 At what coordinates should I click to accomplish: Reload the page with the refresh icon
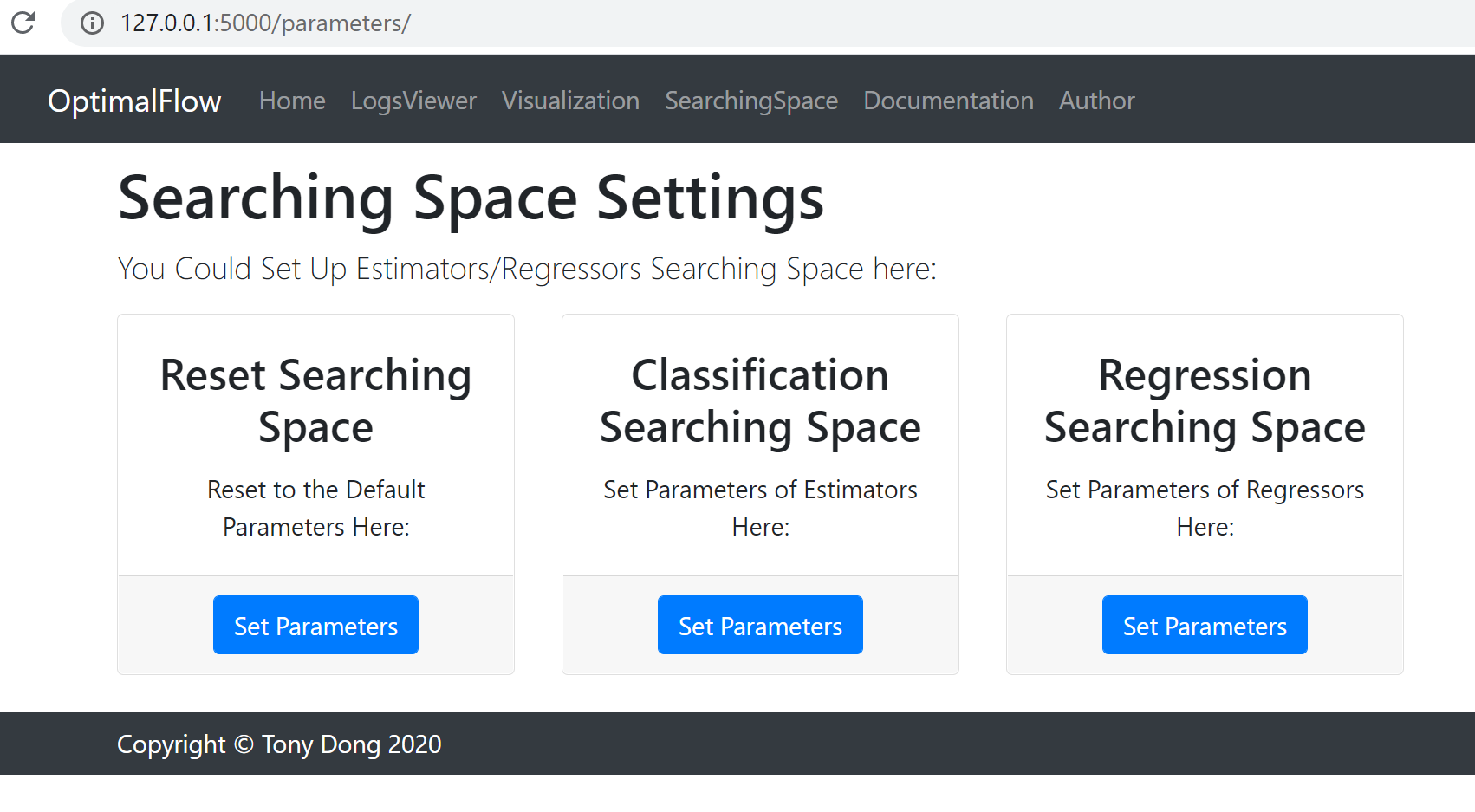click(x=23, y=23)
